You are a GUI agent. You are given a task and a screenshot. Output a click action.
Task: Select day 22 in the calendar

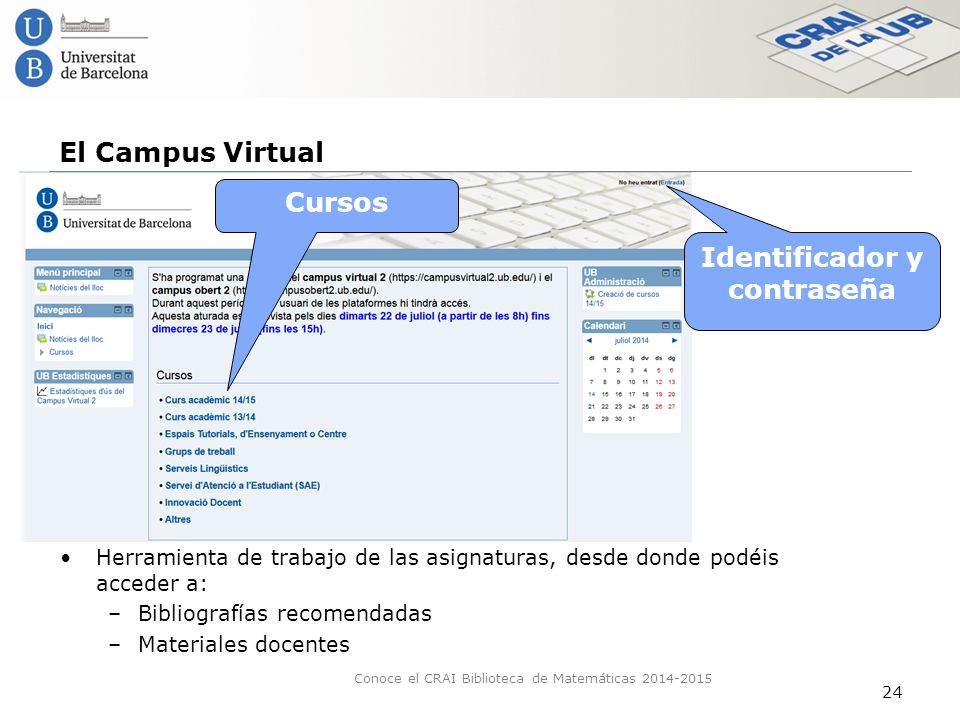click(x=605, y=407)
